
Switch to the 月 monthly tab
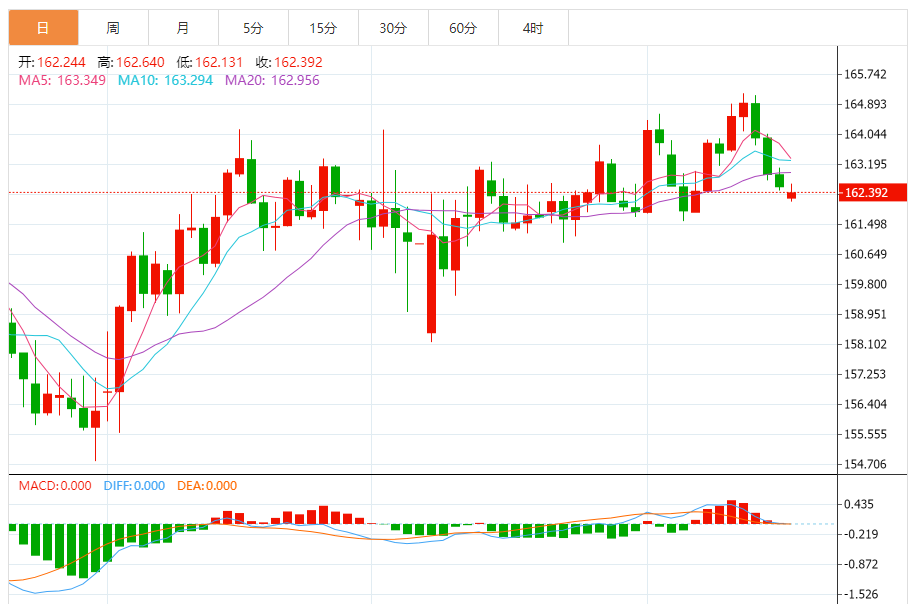coord(184,28)
